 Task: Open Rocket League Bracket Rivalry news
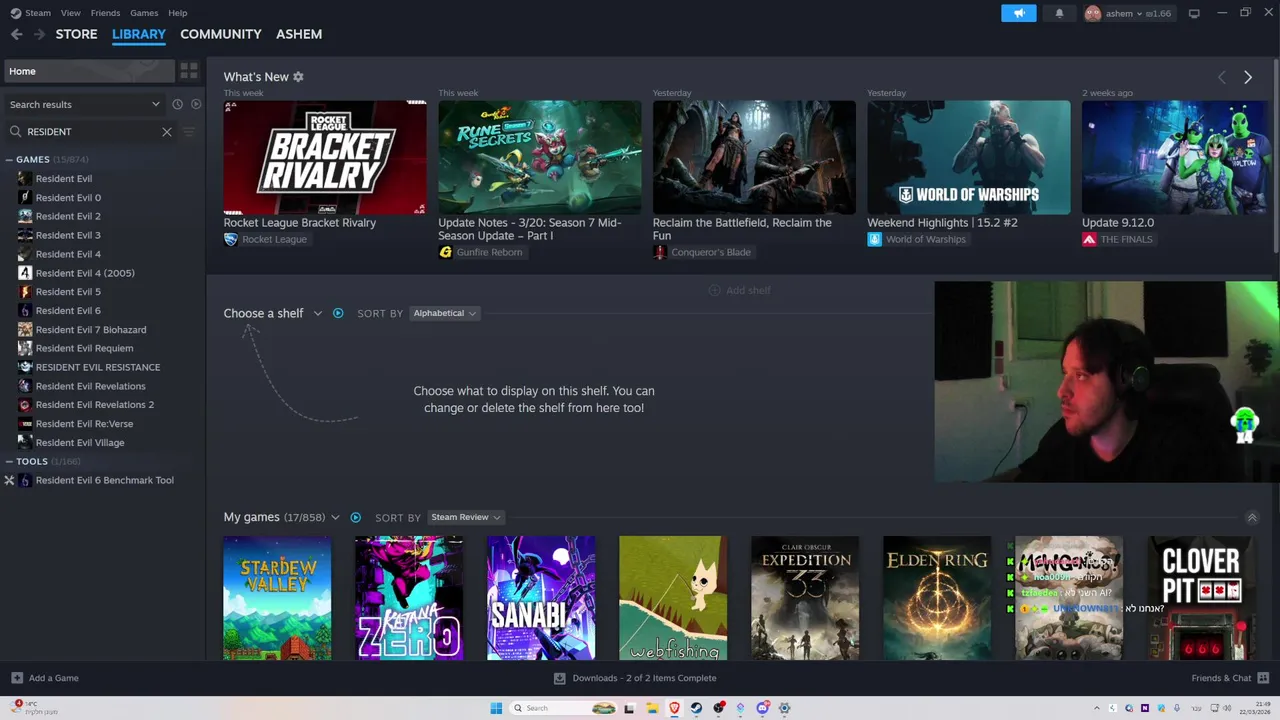click(325, 157)
